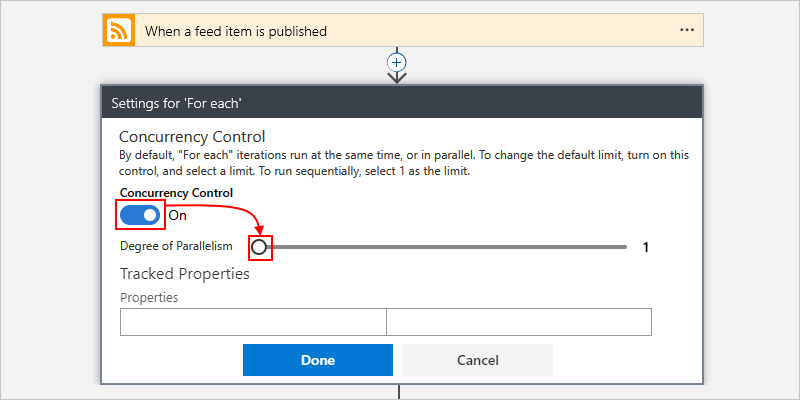This screenshot has height=400, width=800.
Task: Cancel the For each settings
Action: tap(478, 360)
